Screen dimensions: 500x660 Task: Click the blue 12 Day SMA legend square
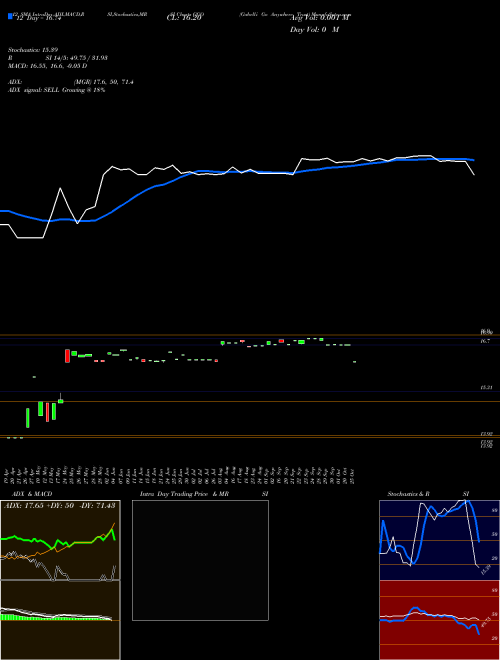click(x=11, y=16)
